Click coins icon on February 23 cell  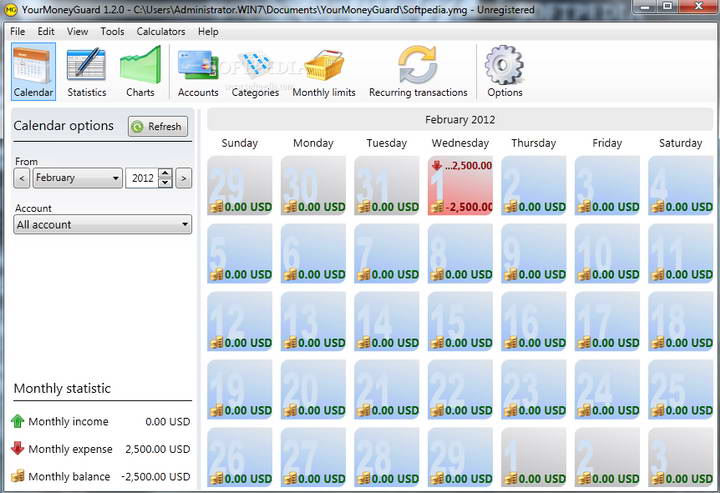[x=510, y=410]
